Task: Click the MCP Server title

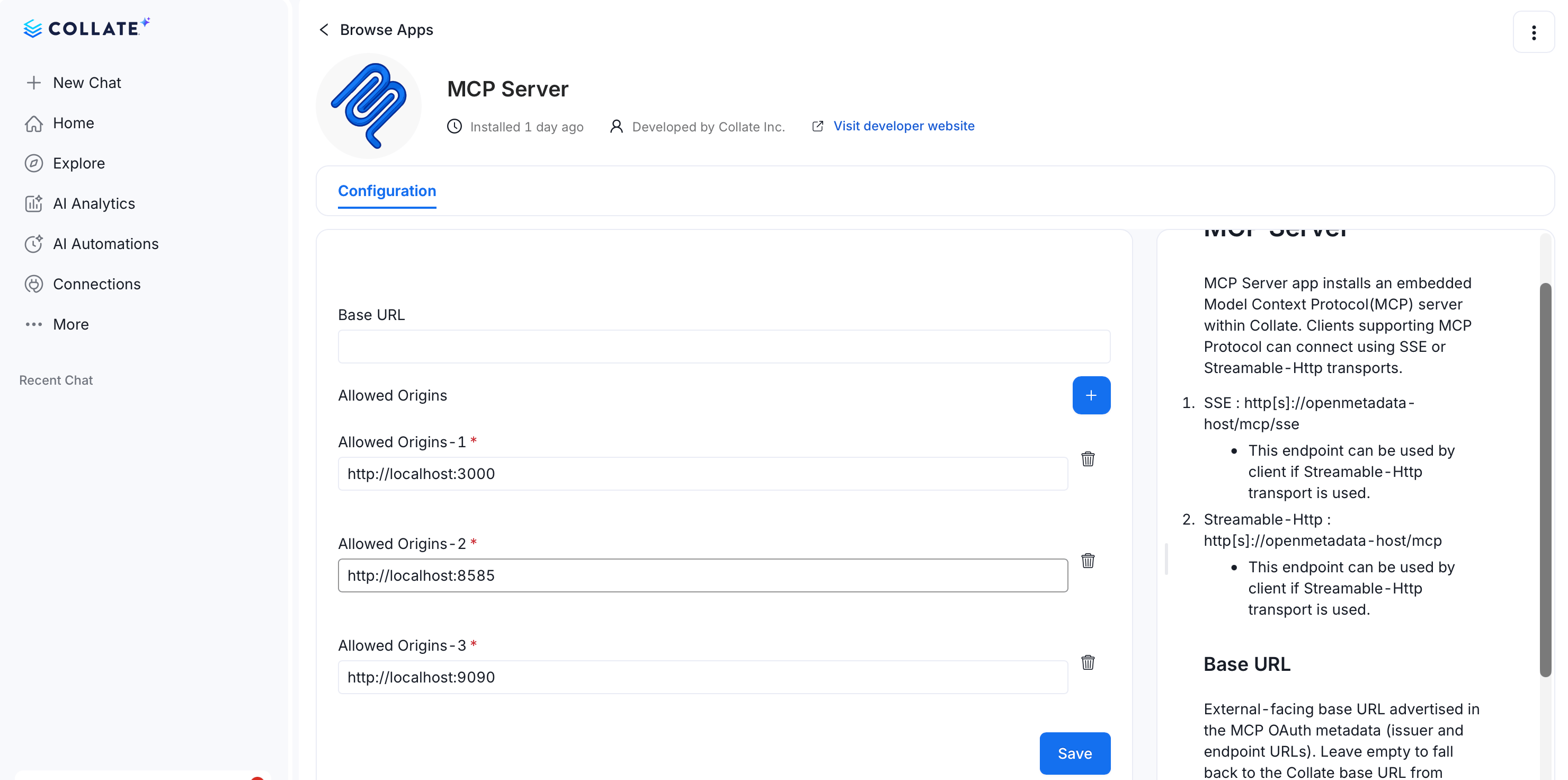Action: (507, 89)
